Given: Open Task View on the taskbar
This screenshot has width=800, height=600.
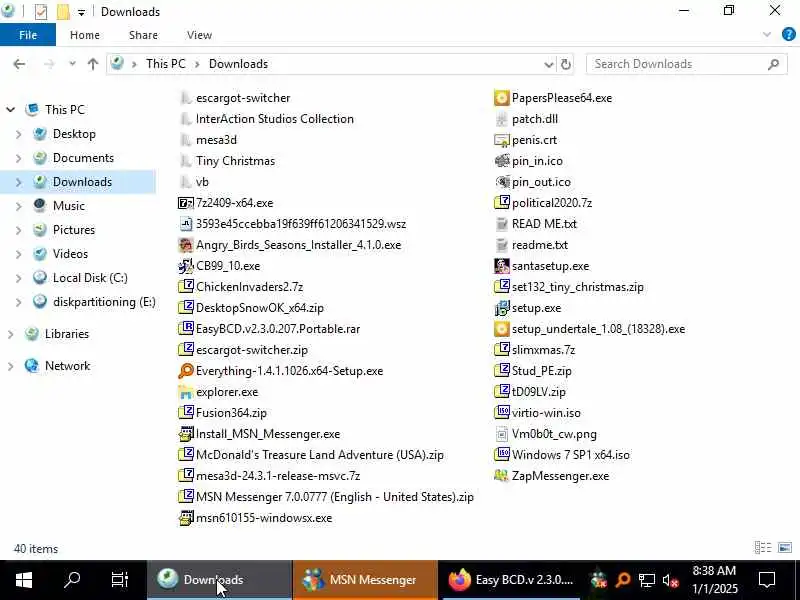Looking at the screenshot, I should 120,580.
